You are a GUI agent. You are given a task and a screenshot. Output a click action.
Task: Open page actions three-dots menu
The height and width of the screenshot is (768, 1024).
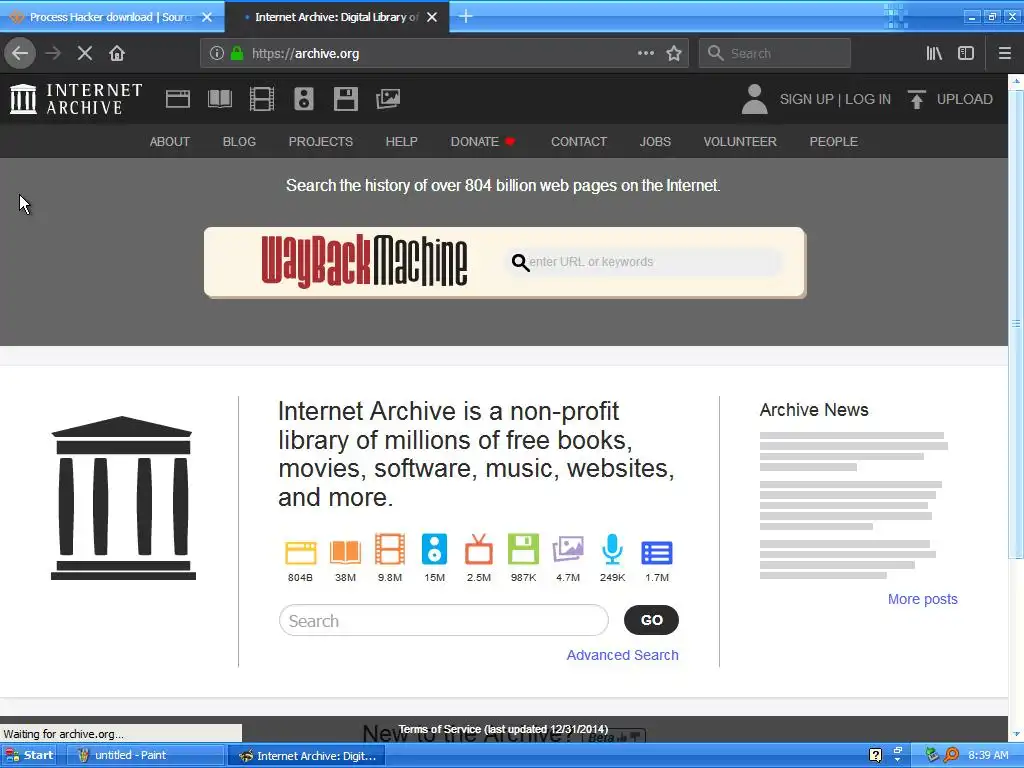click(646, 53)
